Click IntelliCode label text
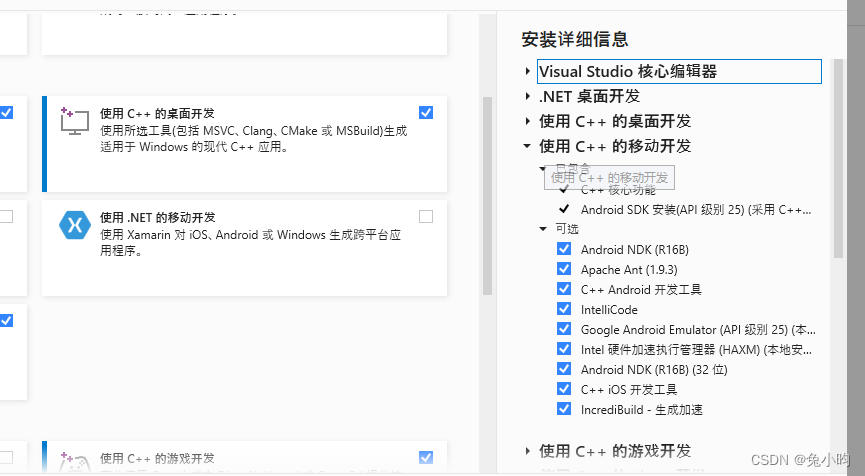This screenshot has width=865, height=476. click(609, 309)
